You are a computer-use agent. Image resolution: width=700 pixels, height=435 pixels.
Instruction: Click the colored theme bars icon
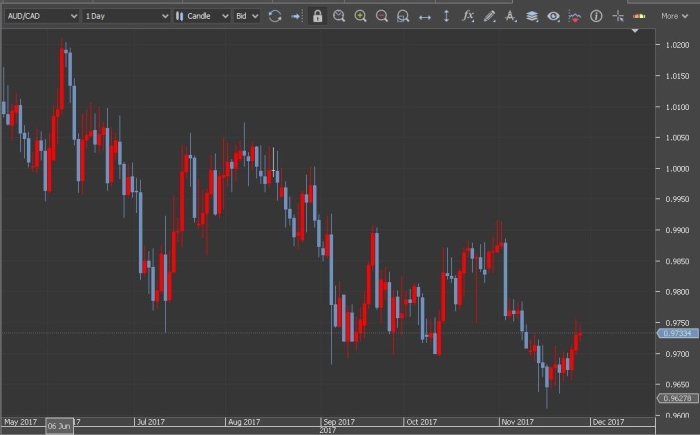pyautogui.click(x=639, y=17)
